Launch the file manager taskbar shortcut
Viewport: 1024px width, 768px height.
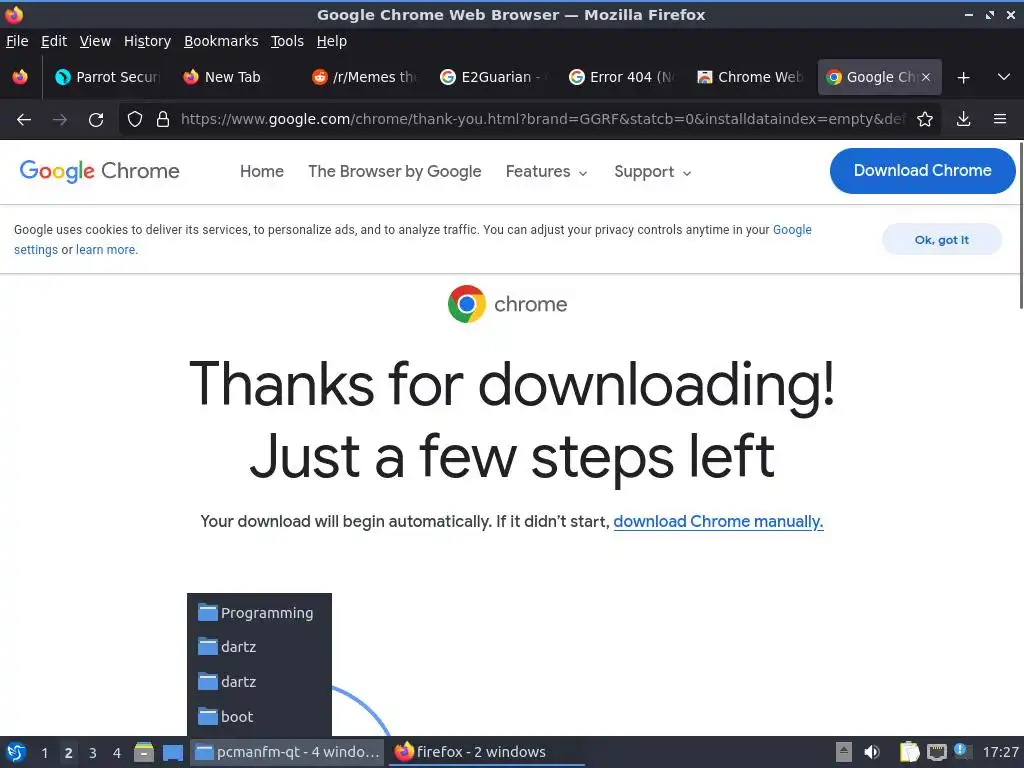[144, 752]
